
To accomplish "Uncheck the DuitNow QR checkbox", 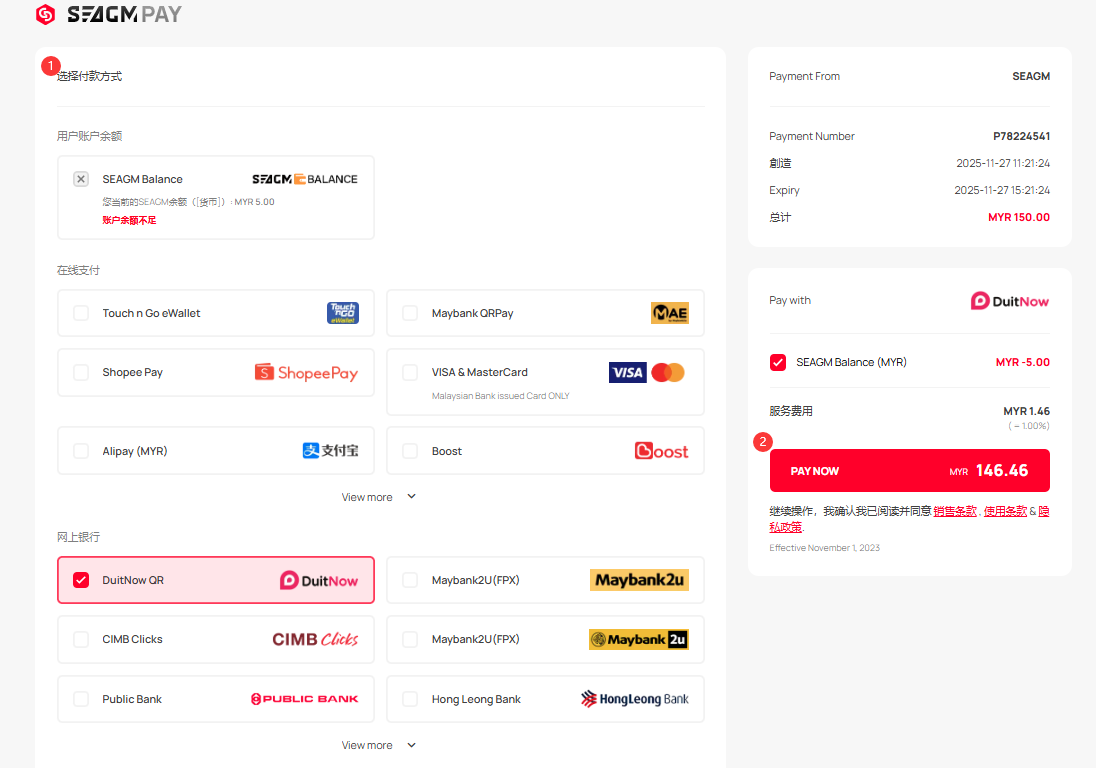I will click(81, 580).
